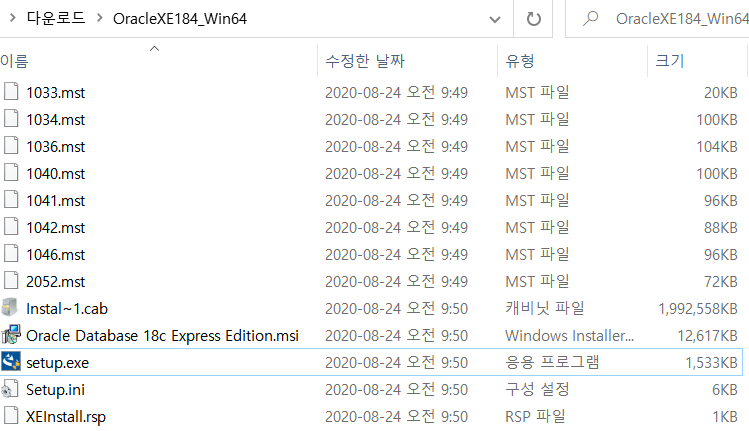Sort by the 이름 column header
Viewport: 749px width, 431px height.
(x=14, y=61)
